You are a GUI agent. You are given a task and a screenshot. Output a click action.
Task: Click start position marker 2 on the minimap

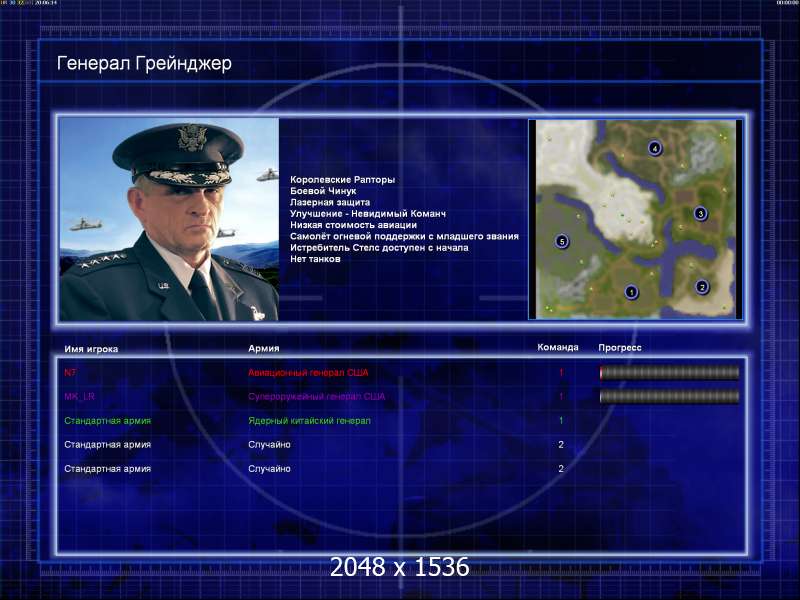(x=702, y=287)
